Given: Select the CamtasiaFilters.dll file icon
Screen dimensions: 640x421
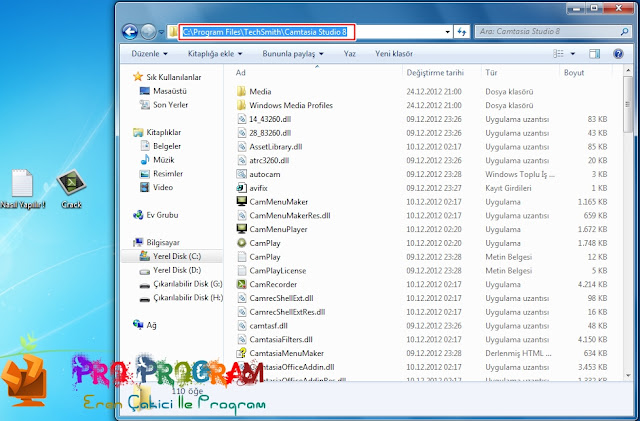Looking at the screenshot, I should click(242, 339).
